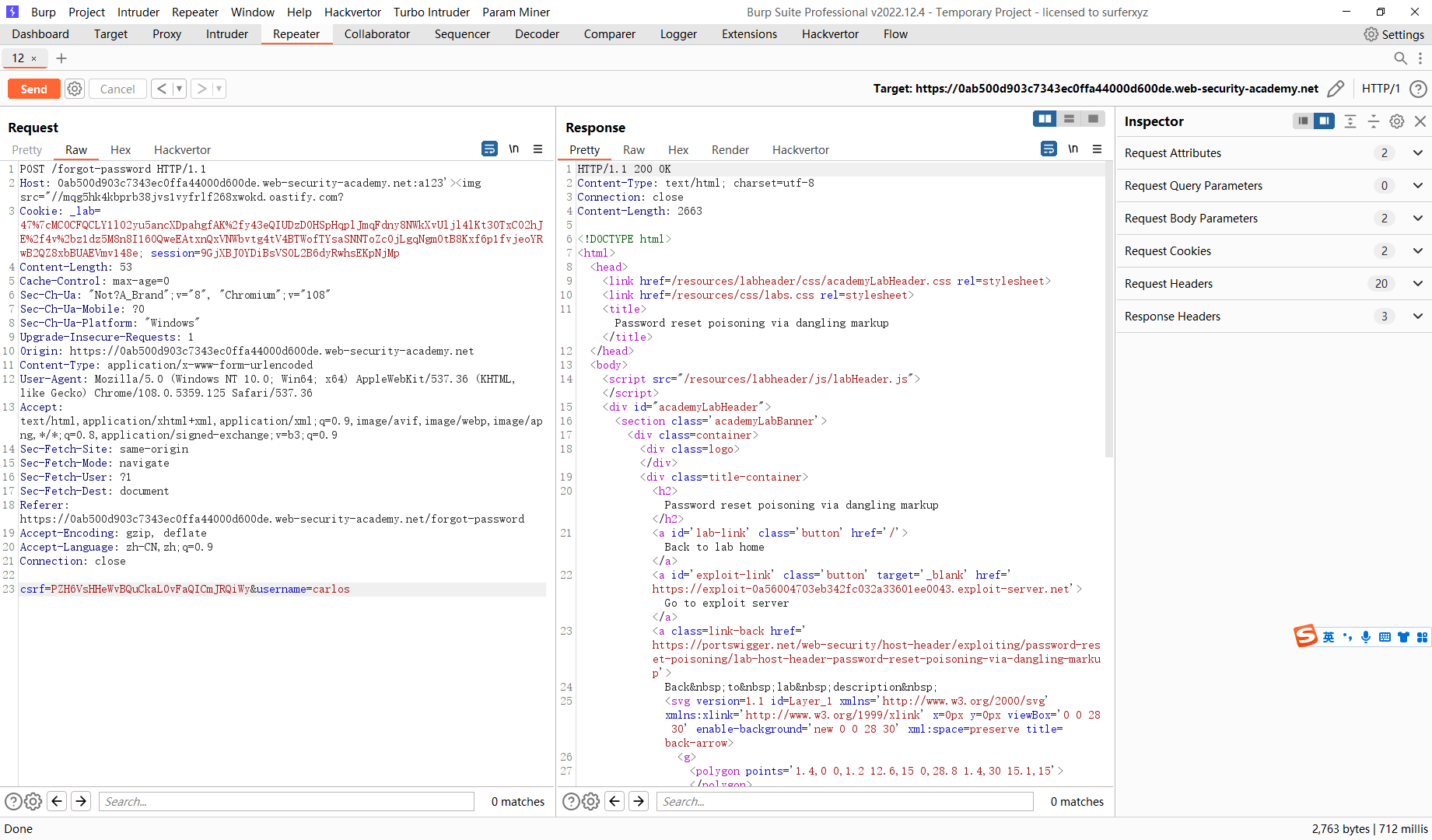Click Sogou IME S logo
This screenshot has height=840, width=1432.
1306,635
